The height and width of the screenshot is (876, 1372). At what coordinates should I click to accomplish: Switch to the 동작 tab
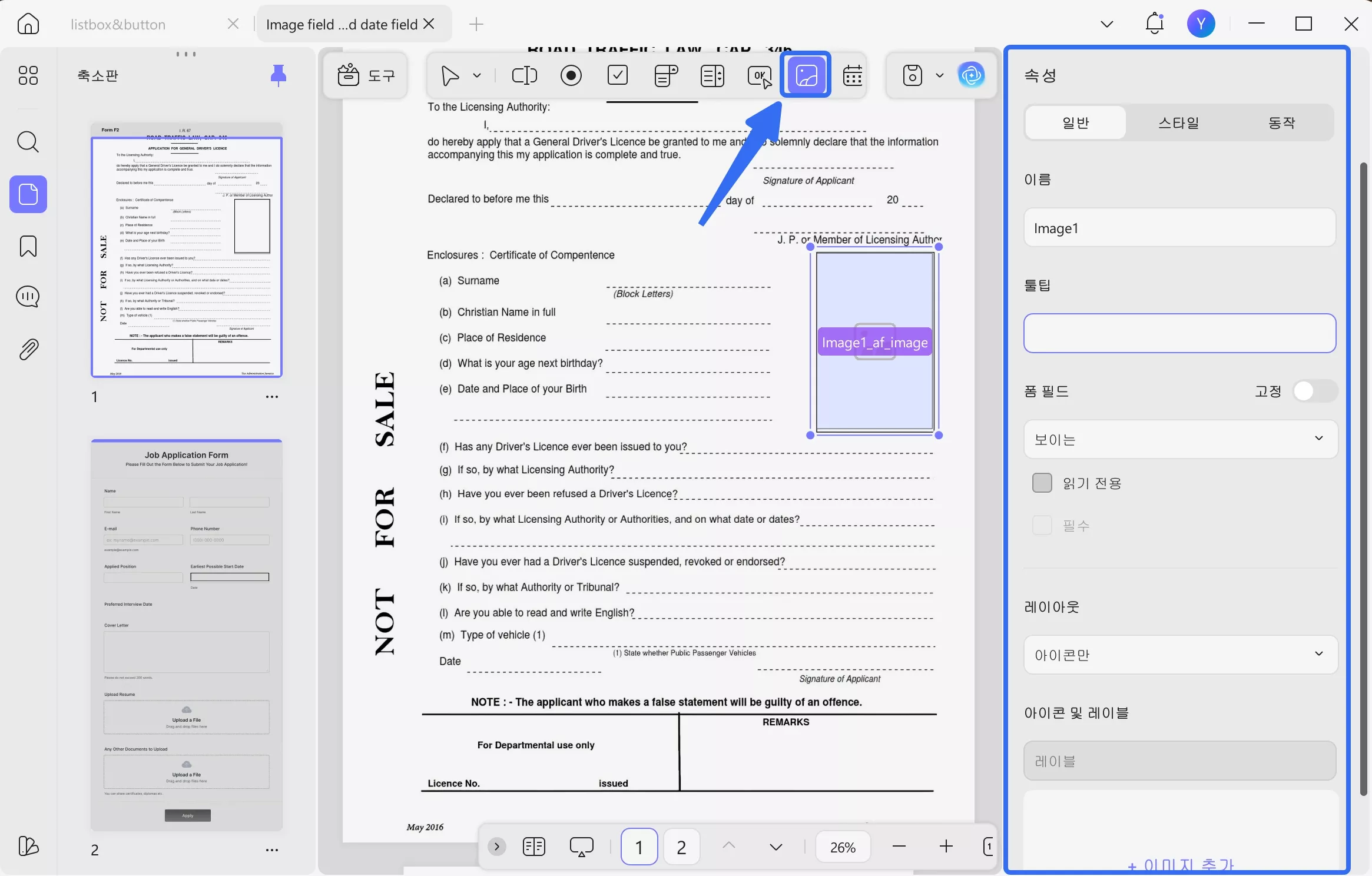tap(1281, 122)
